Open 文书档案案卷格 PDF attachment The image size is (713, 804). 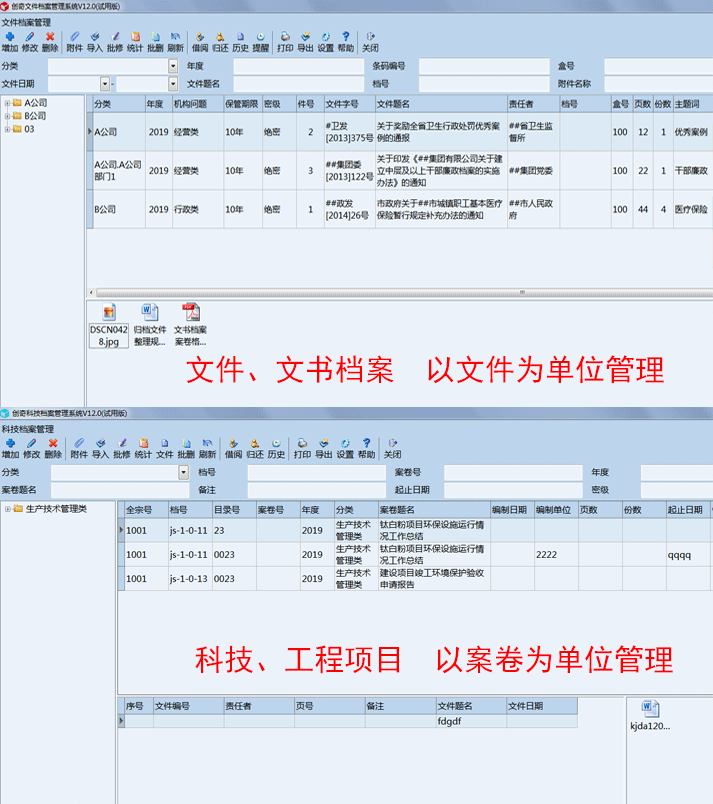click(x=190, y=325)
